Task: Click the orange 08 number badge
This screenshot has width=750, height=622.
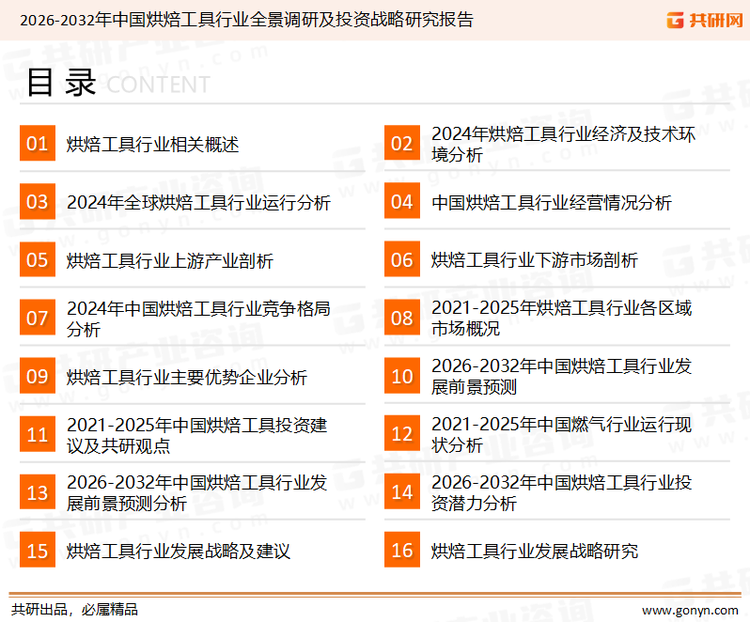Action: pos(402,318)
